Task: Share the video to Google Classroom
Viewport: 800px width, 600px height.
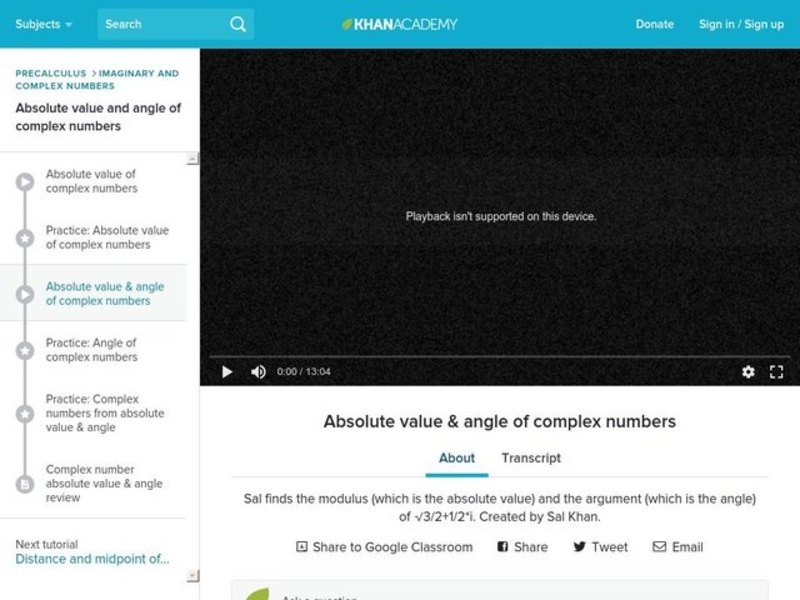Action: click(x=385, y=547)
